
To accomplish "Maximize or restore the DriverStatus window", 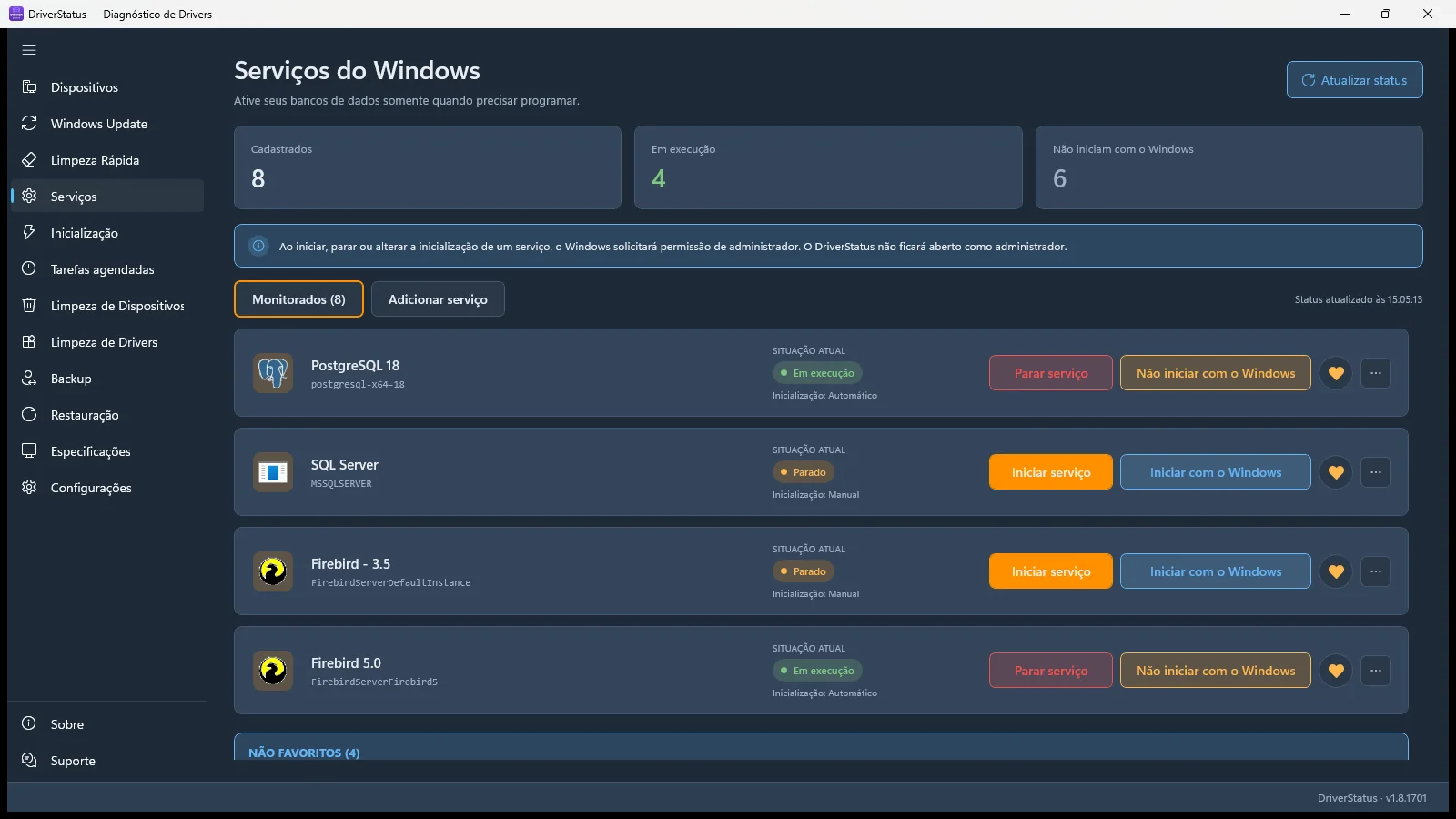I will pyautogui.click(x=1386, y=14).
